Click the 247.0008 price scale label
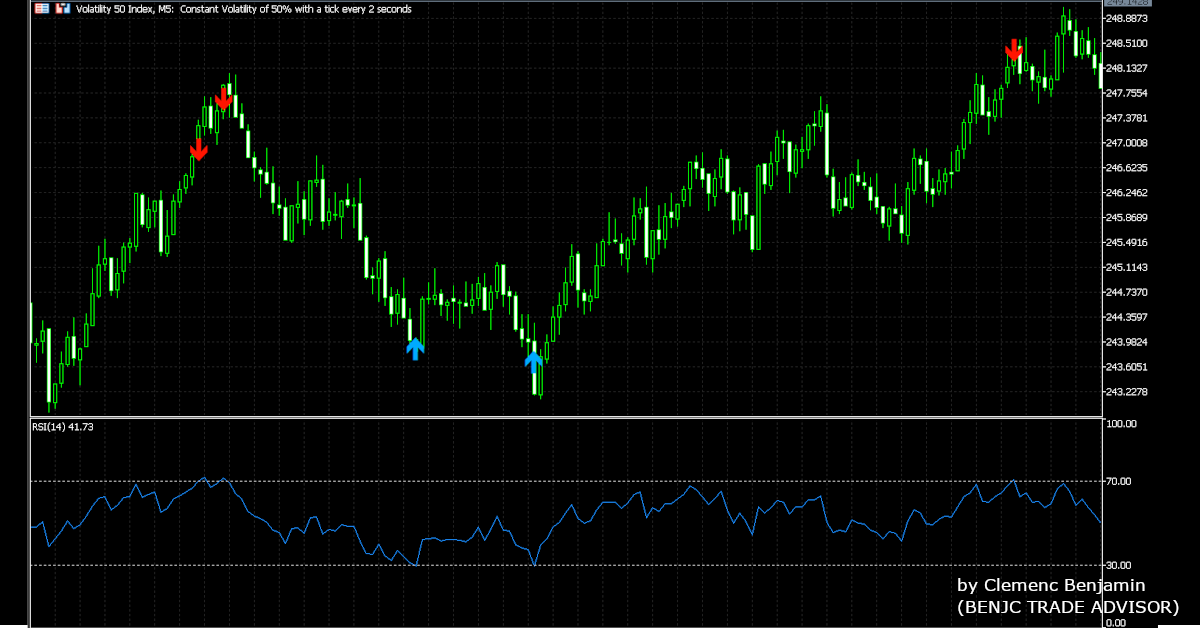 [x=1126, y=143]
